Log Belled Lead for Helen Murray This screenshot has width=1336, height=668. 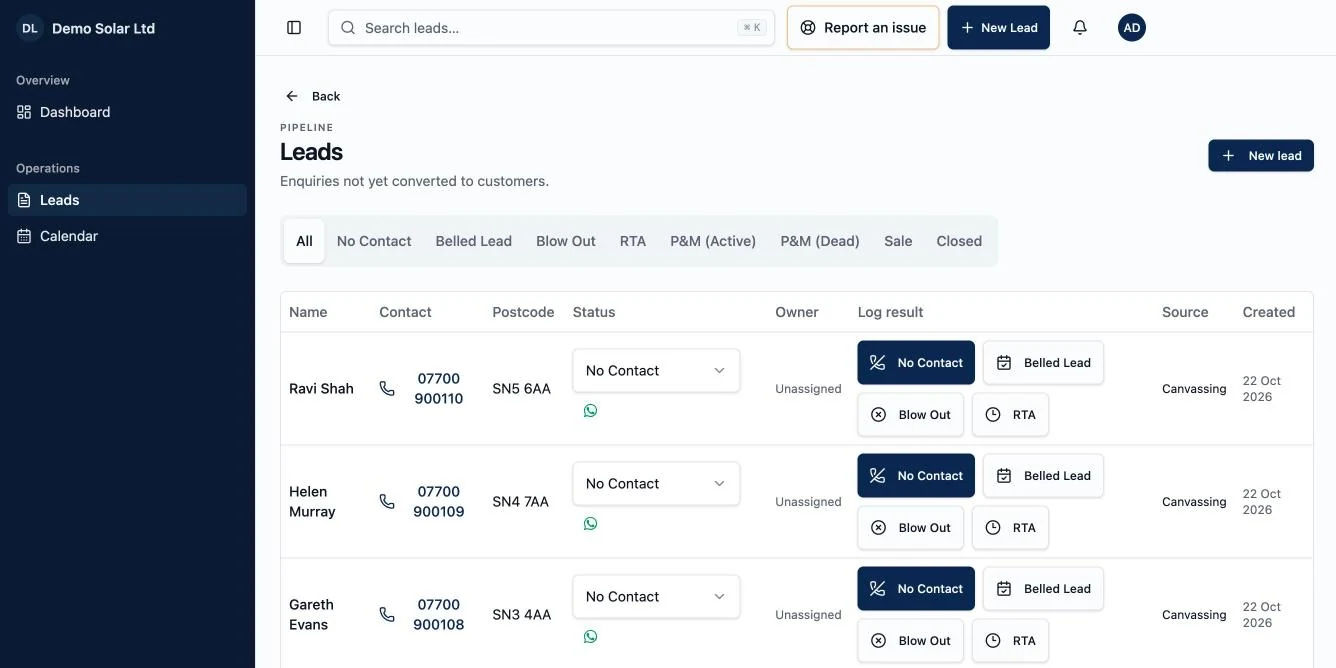pos(1043,476)
